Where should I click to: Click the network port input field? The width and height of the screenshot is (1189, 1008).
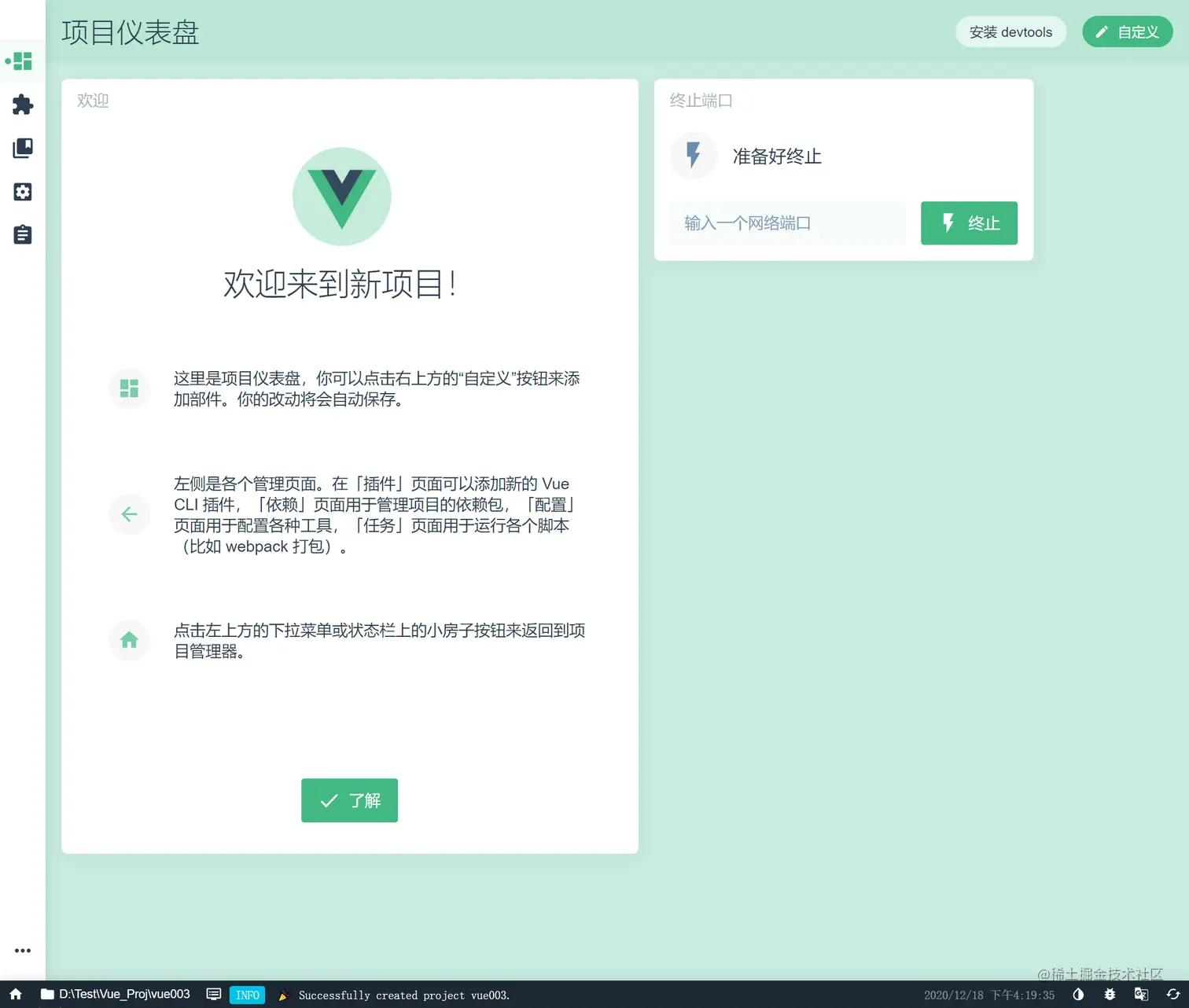point(787,223)
